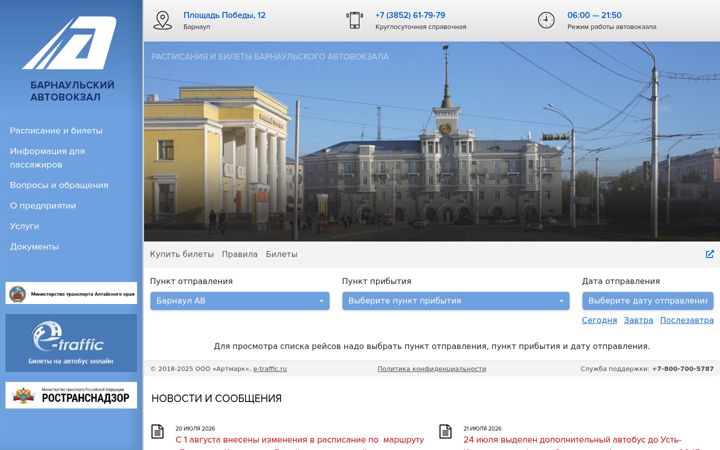Select Сегодня date shortcut
Image resolution: width=720 pixels, height=450 pixels.
599,320
